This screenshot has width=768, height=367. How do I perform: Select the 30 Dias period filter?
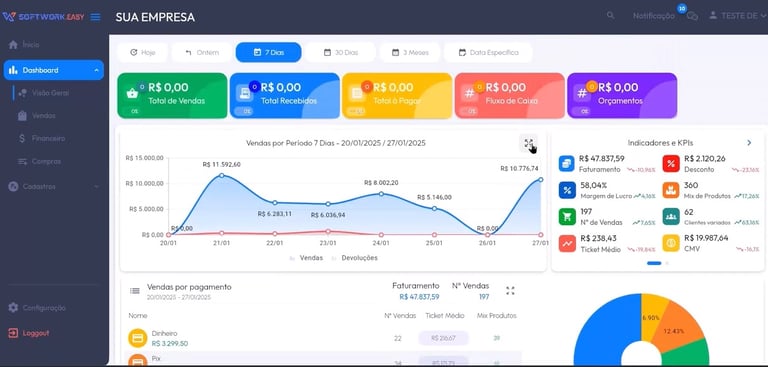pos(340,52)
